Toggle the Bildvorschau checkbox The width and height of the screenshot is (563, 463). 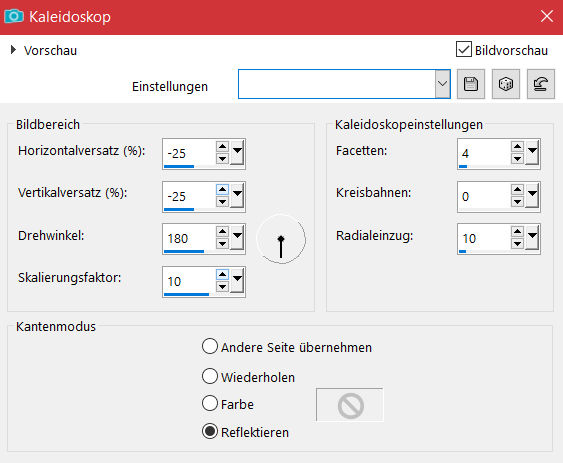coord(464,49)
